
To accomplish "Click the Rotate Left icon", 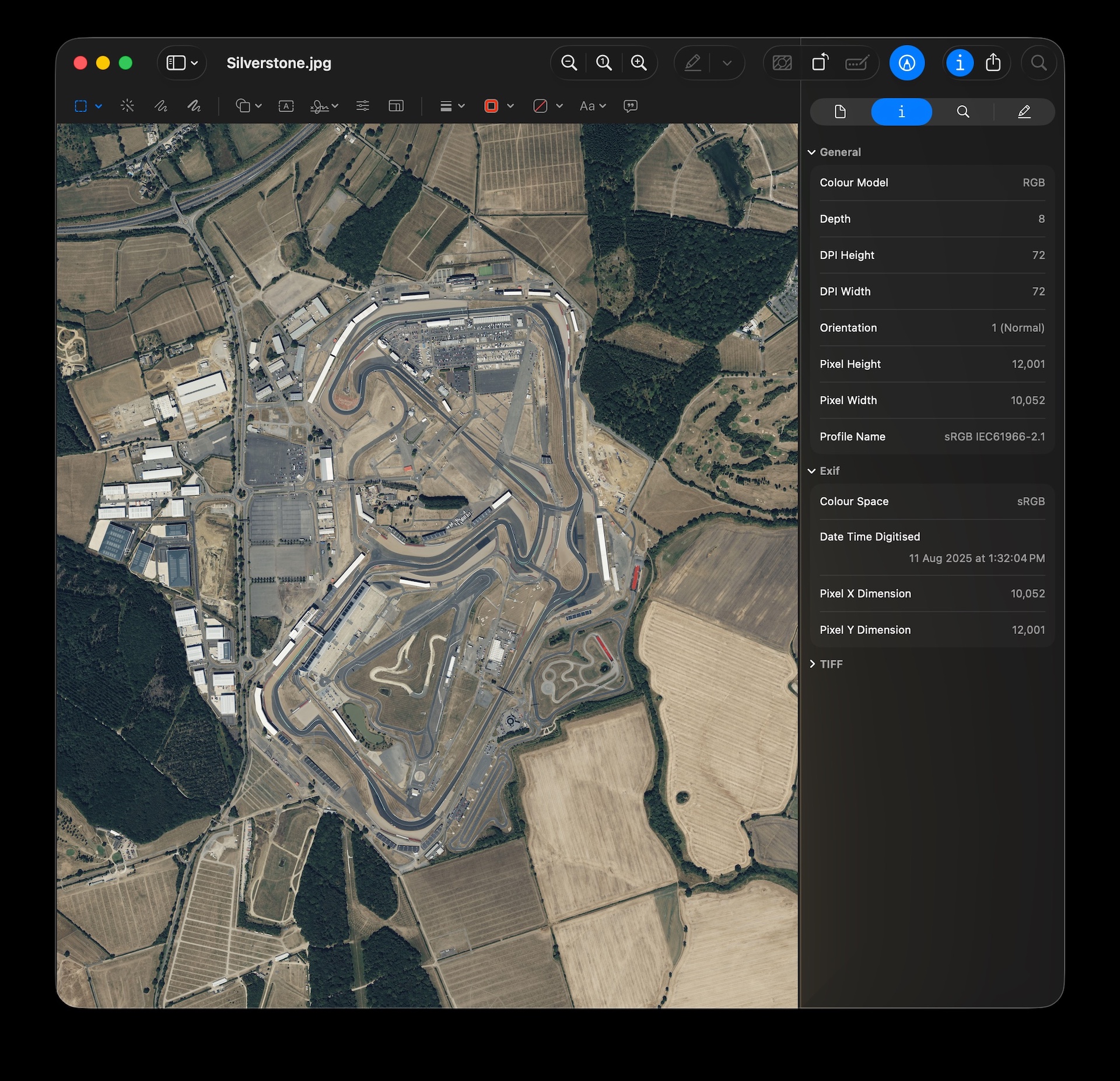I will (820, 62).
